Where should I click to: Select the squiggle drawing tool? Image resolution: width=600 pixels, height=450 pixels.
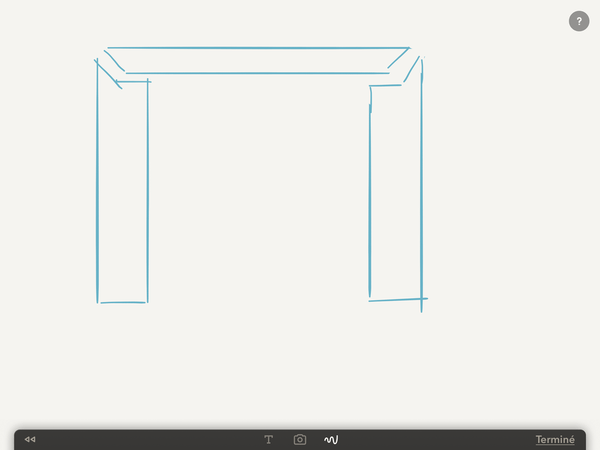pos(331,439)
